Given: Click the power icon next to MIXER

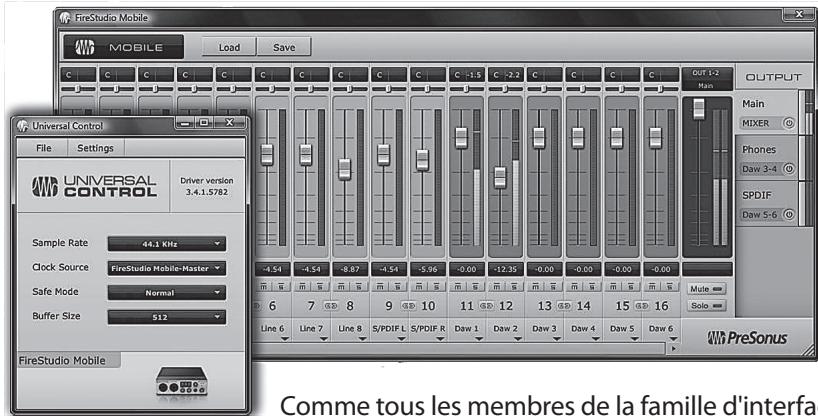Looking at the screenshot, I should [x=788, y=123].
